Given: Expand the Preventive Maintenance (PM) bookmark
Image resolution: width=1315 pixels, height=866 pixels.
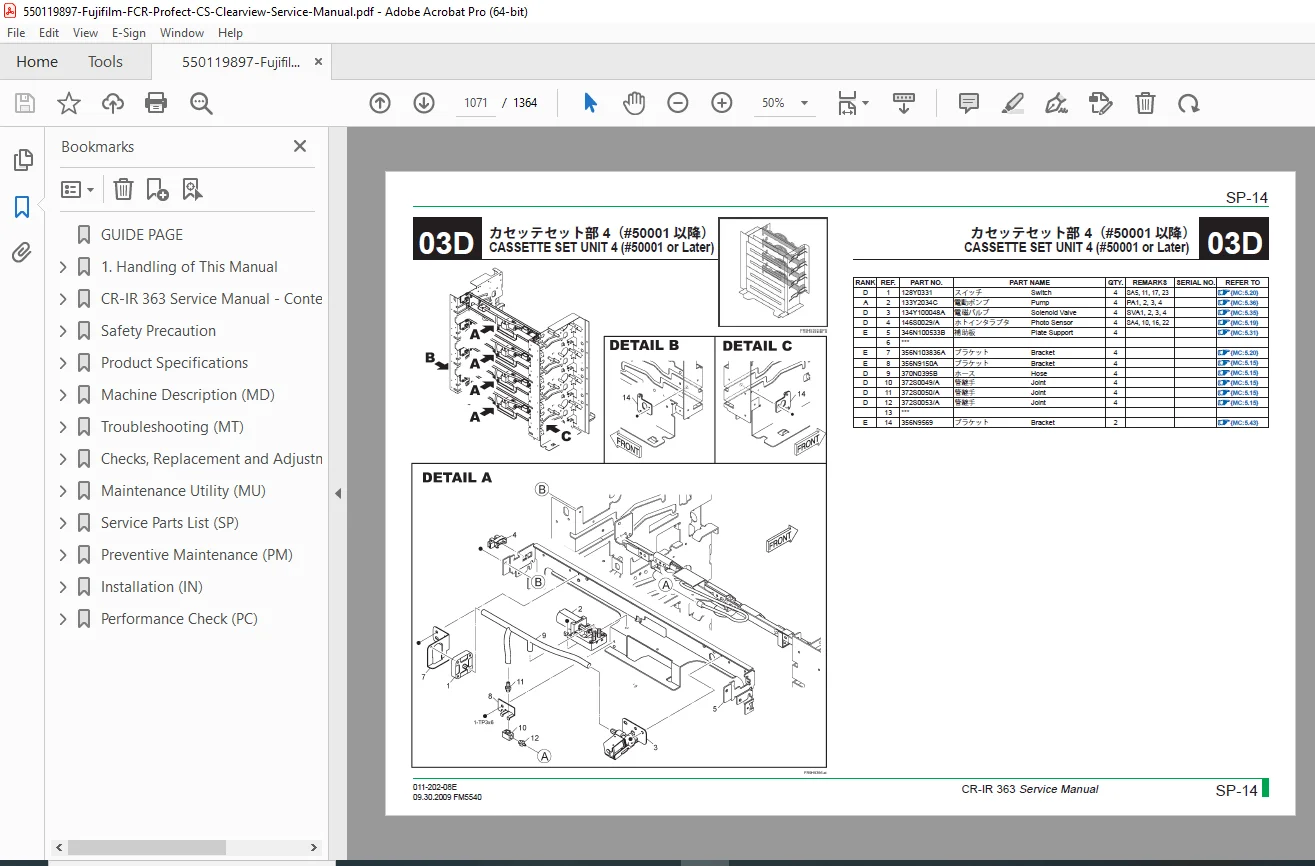Looking at the screenshot, I should click(63, 555).
